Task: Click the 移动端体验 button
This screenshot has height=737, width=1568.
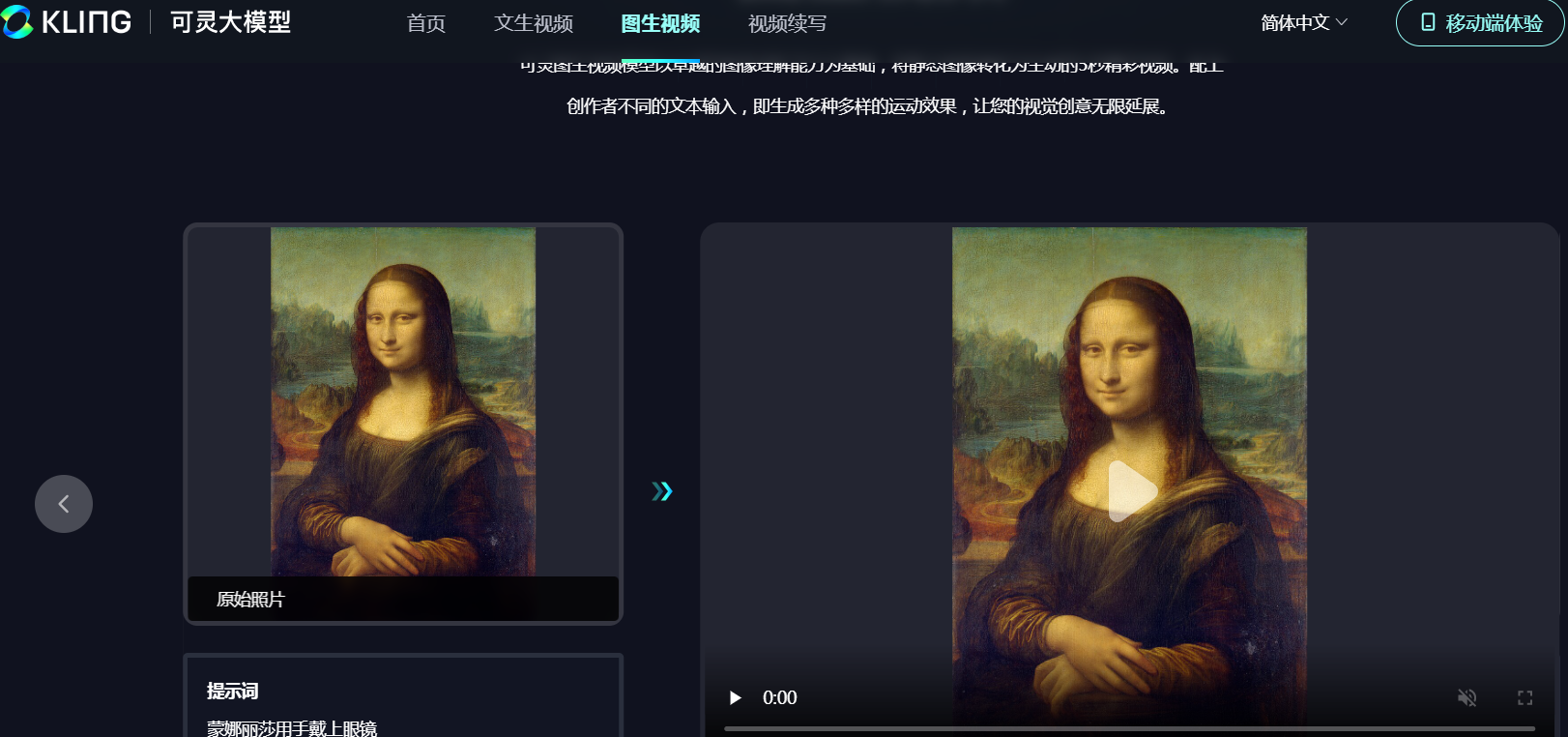Action: pos(1480,22)
